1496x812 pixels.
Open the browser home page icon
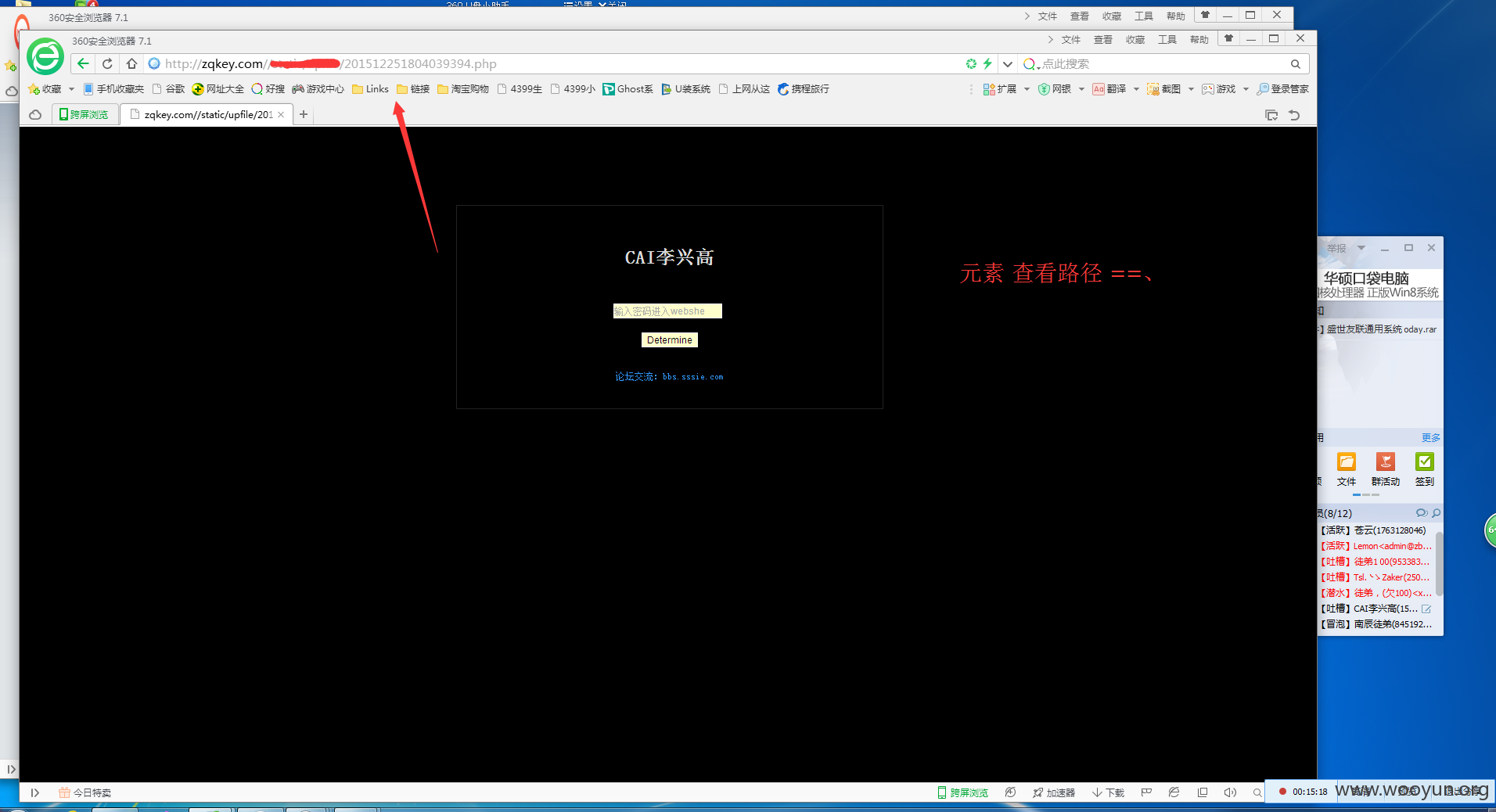(x=131, y=64)
